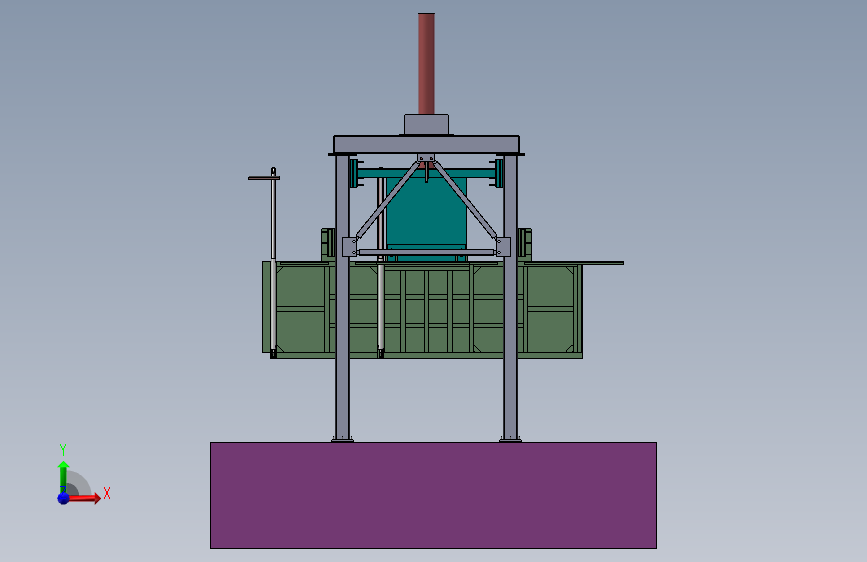
Task: Click the X label on the triad
Action: click(107, 493)
